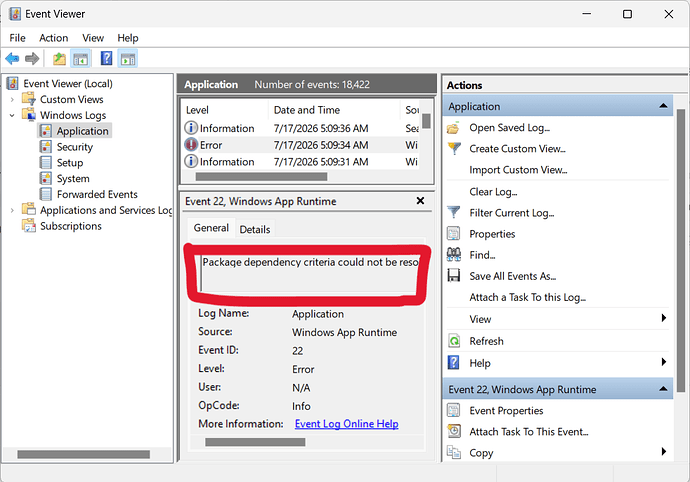
Task: Click Import Custom View... action
Action: coord(518,170)
